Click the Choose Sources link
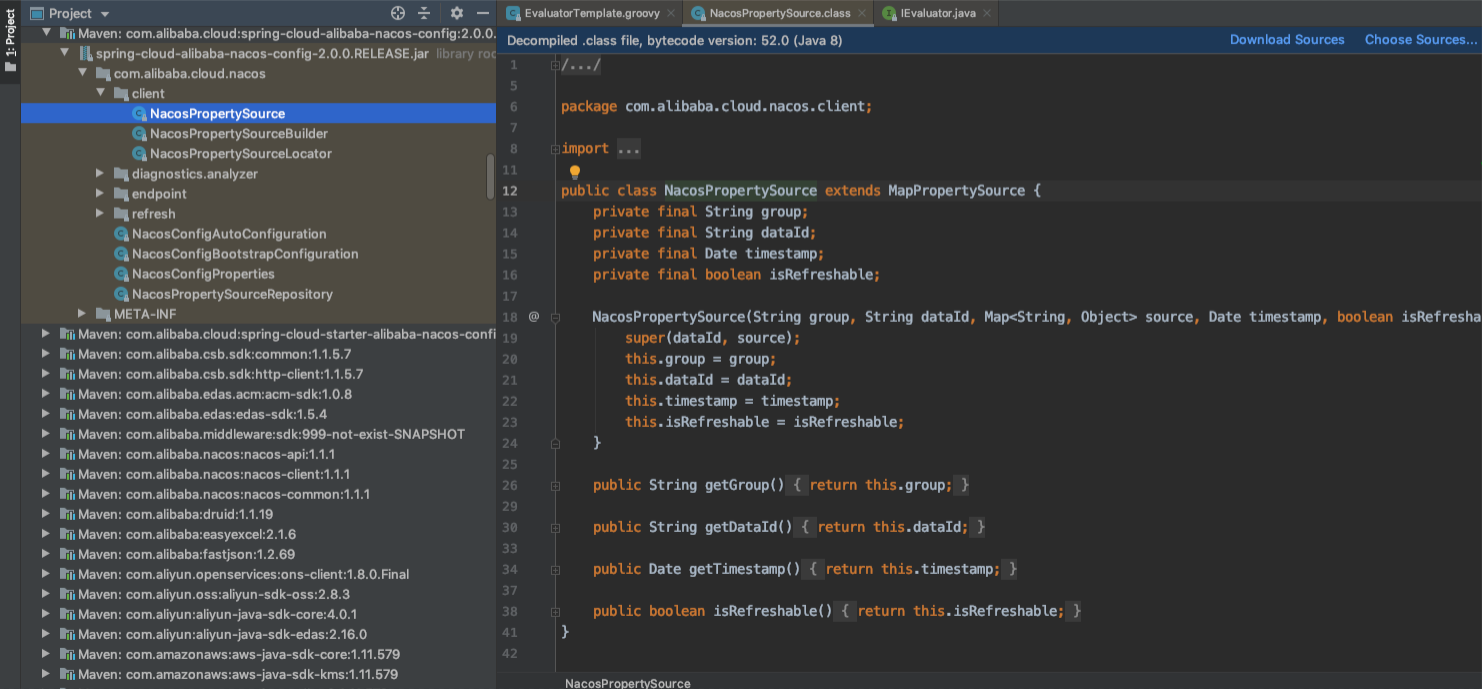Image resolution: width=1482 pixels, height=689 pixels. click(x=1421, y=39)
